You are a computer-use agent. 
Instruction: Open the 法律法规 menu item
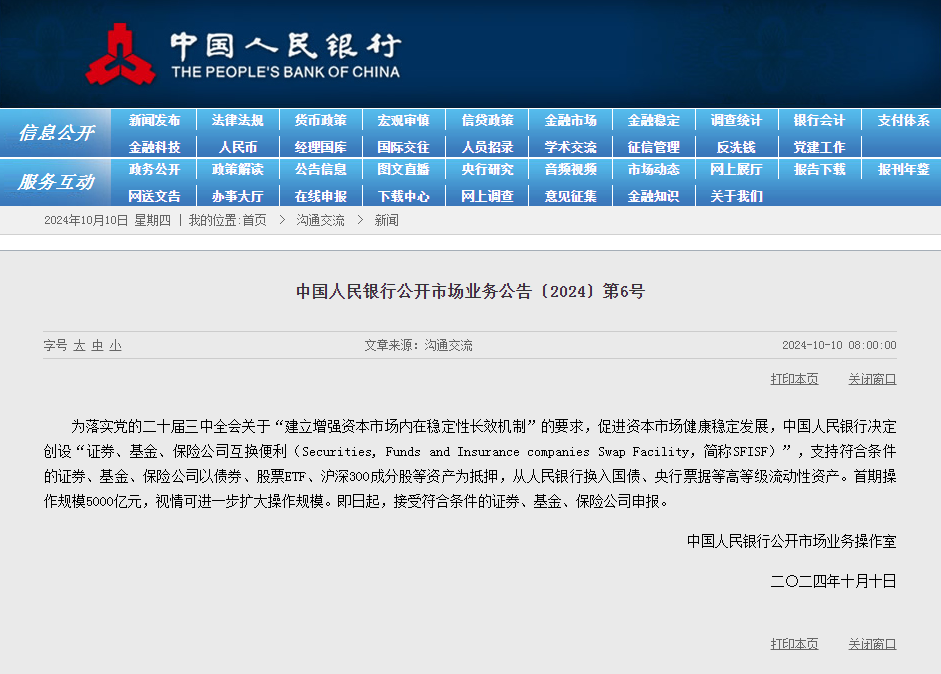[238, 120]
